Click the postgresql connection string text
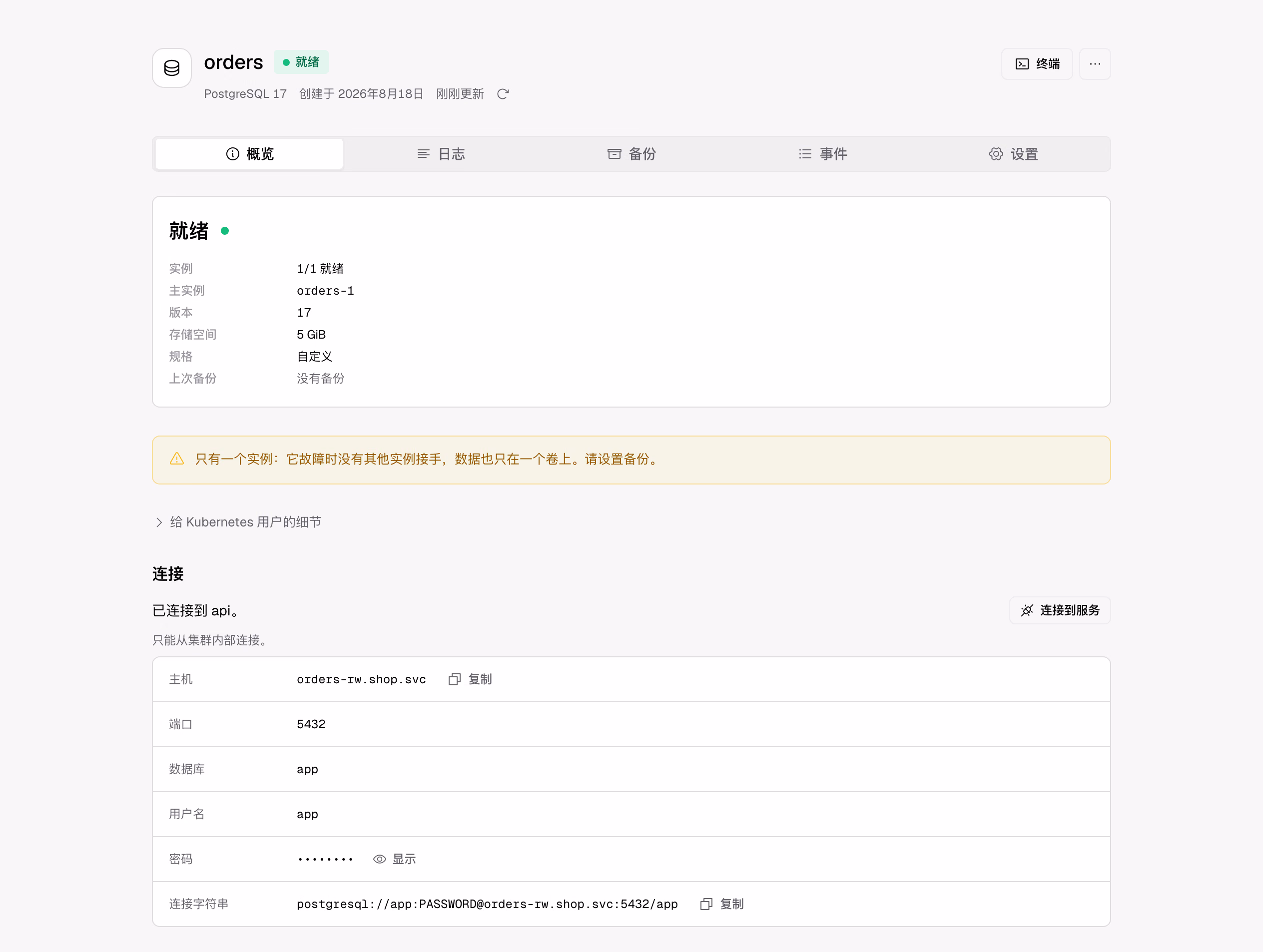 click(x=487, y=904)
